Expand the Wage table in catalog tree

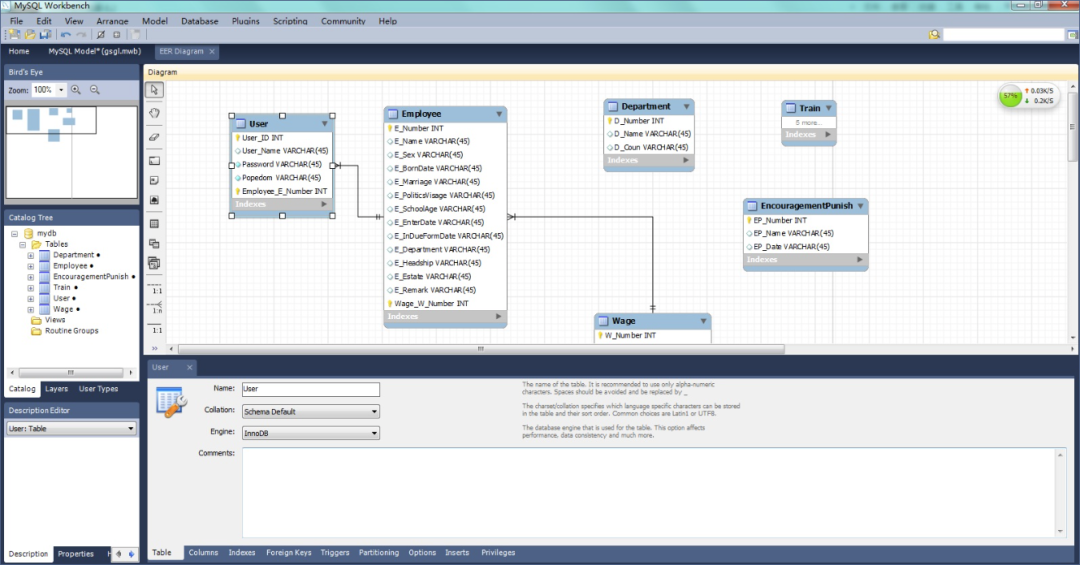click(x=30, y=309)
